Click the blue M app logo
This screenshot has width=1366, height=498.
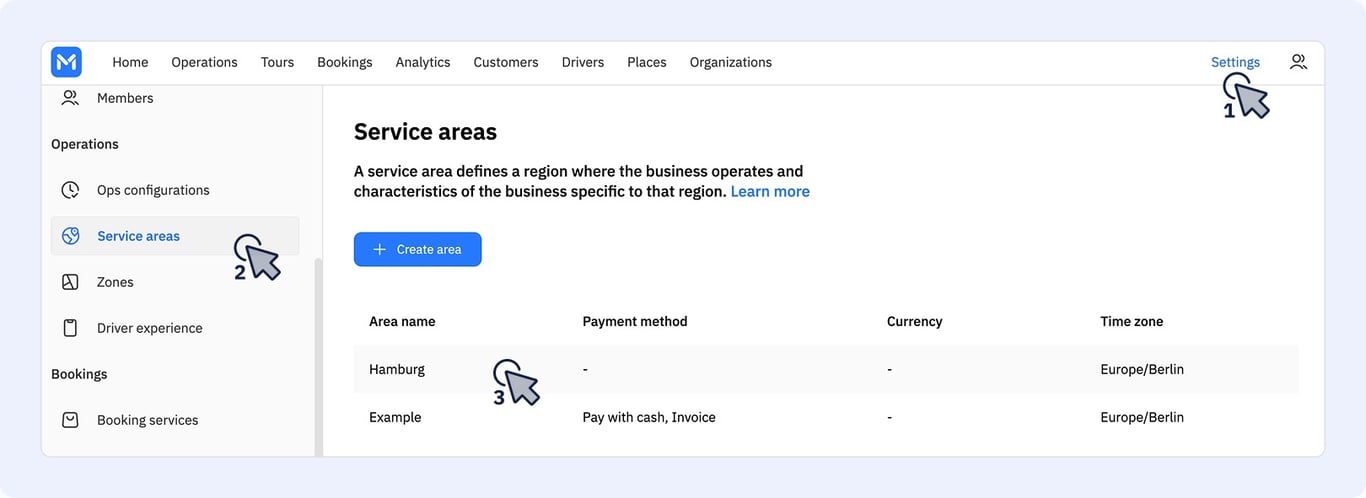(x=66, y=62)
